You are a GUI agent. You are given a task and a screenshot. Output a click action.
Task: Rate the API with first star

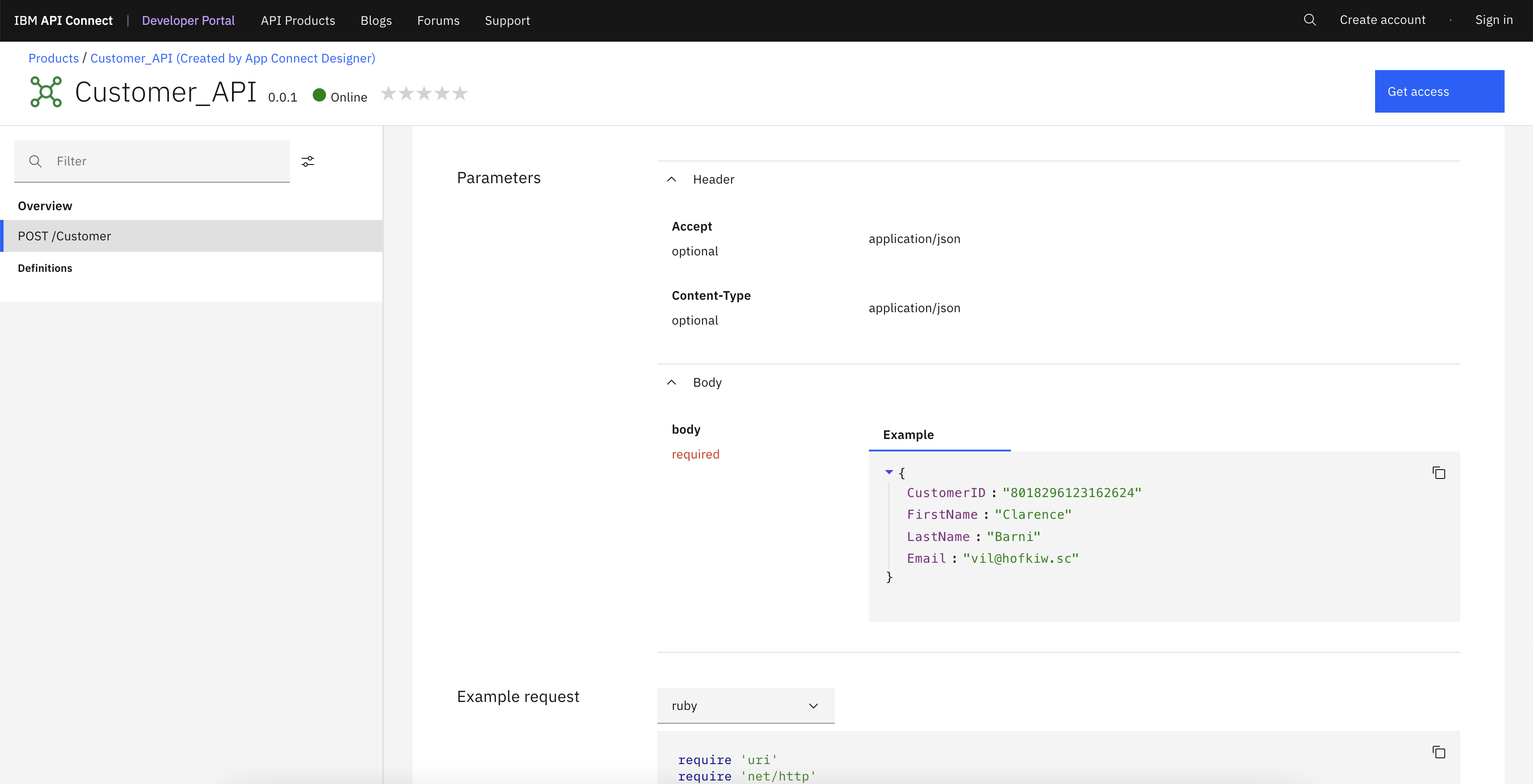click(x=388, y=94)
